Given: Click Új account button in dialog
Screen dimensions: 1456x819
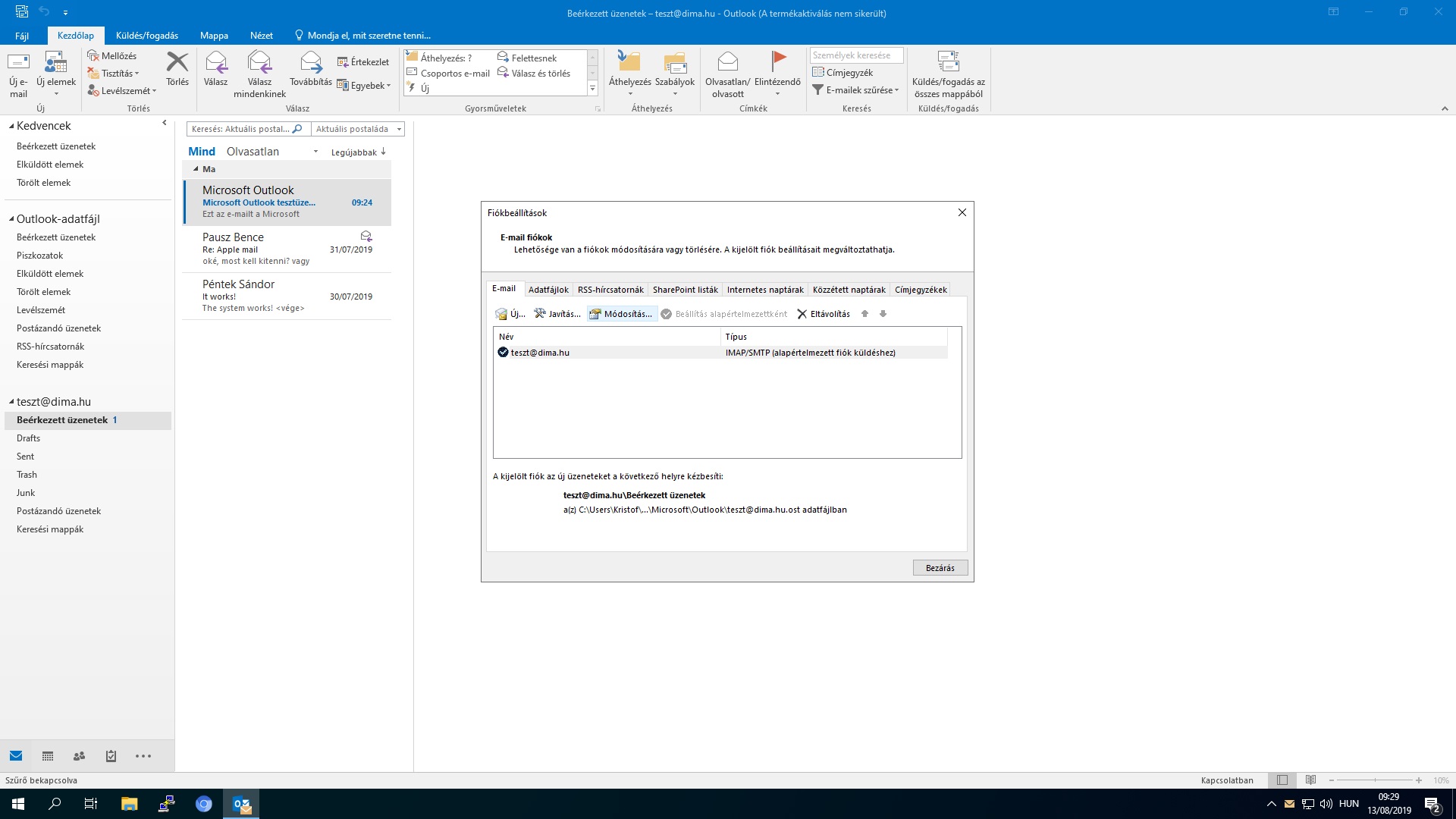Looking at the screenshot, I should coord(510,314).
